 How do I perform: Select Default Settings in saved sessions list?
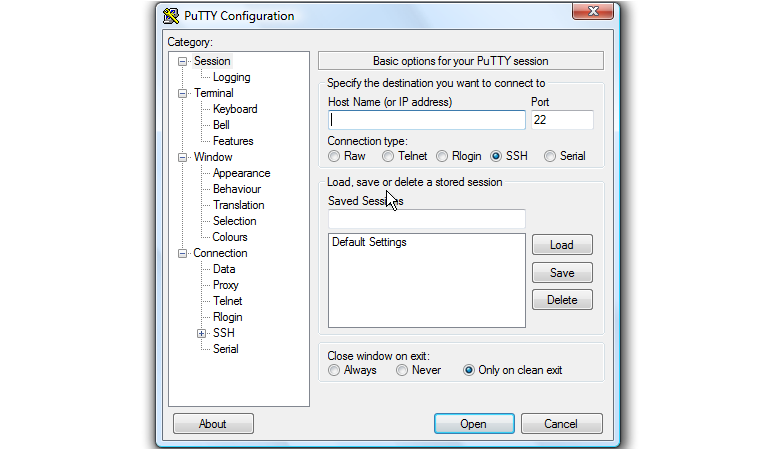[x=369, y=242]
